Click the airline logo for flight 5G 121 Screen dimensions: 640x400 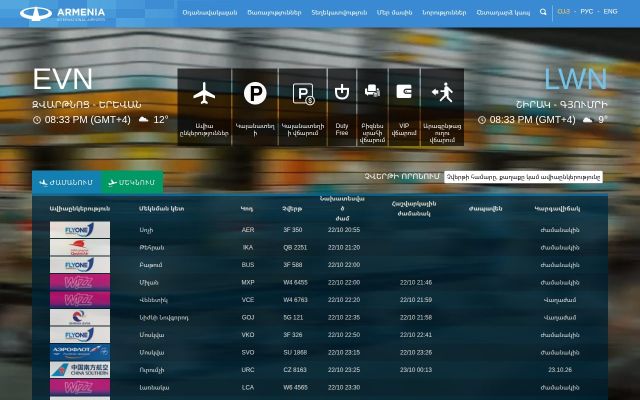coord(80,318)
